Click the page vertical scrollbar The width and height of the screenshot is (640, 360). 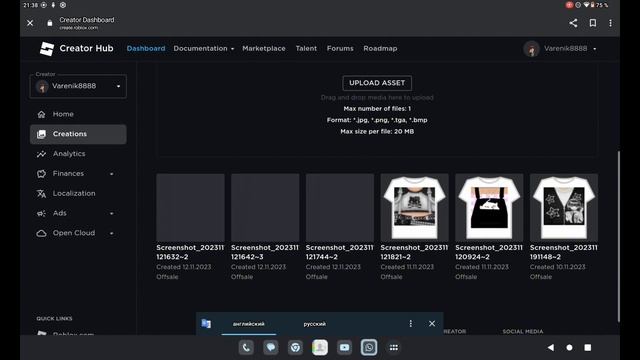pos(619,237)
